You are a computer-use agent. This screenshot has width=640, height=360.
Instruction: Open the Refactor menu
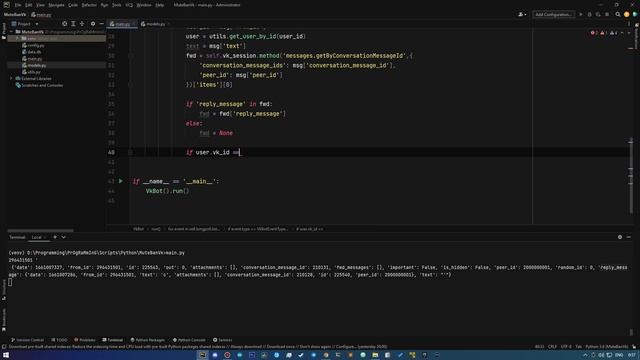click(89, 5)
